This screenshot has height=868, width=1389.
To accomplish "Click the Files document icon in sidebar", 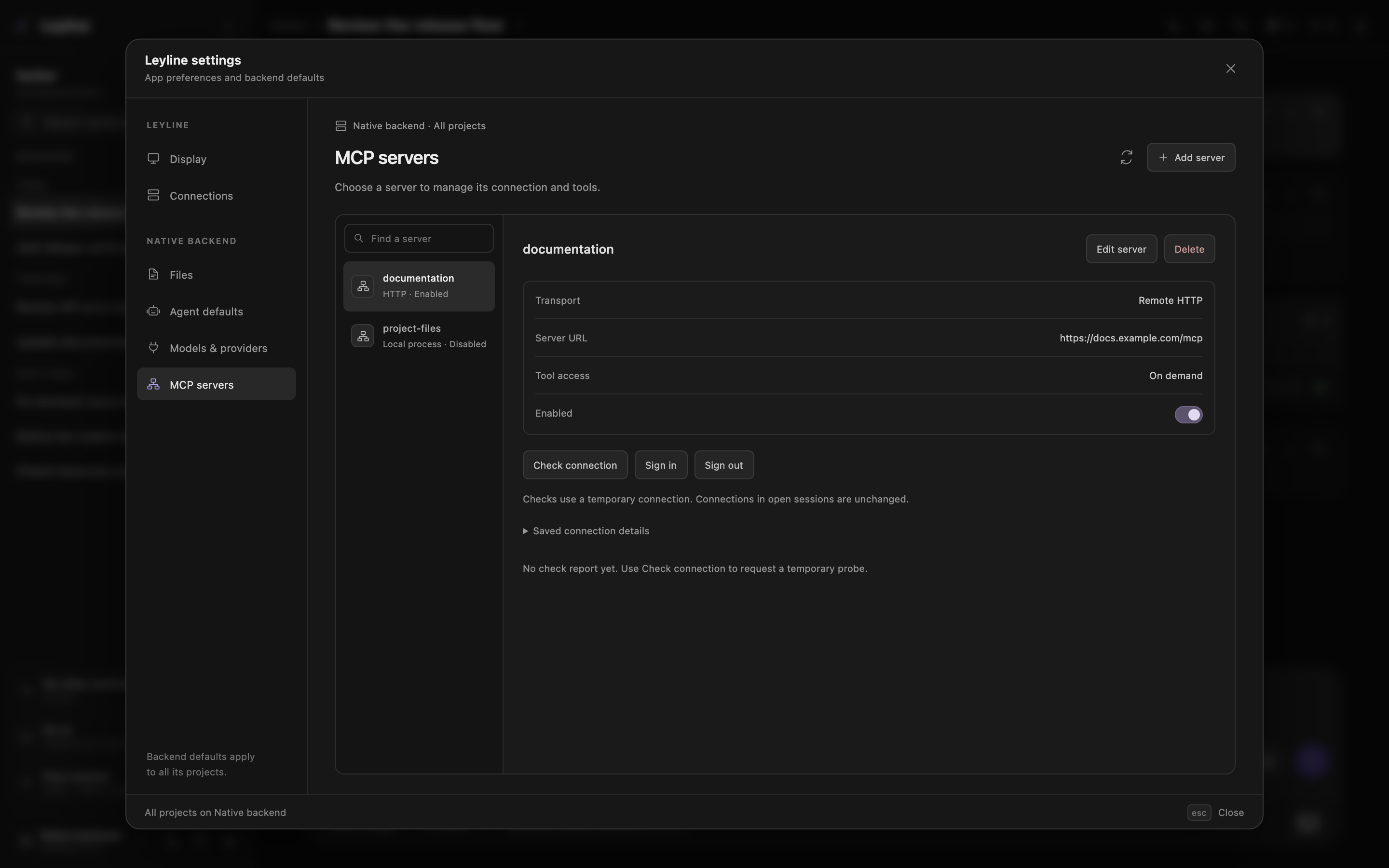I will click(x=153, y=274).
